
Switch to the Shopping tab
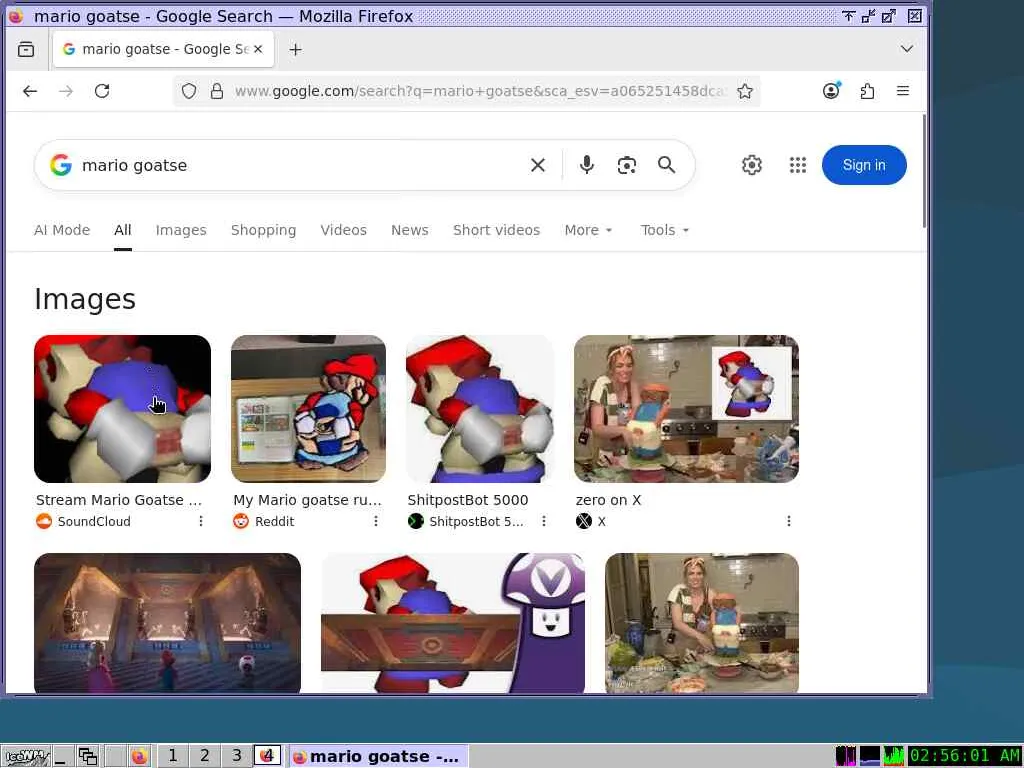pos(263,230)
